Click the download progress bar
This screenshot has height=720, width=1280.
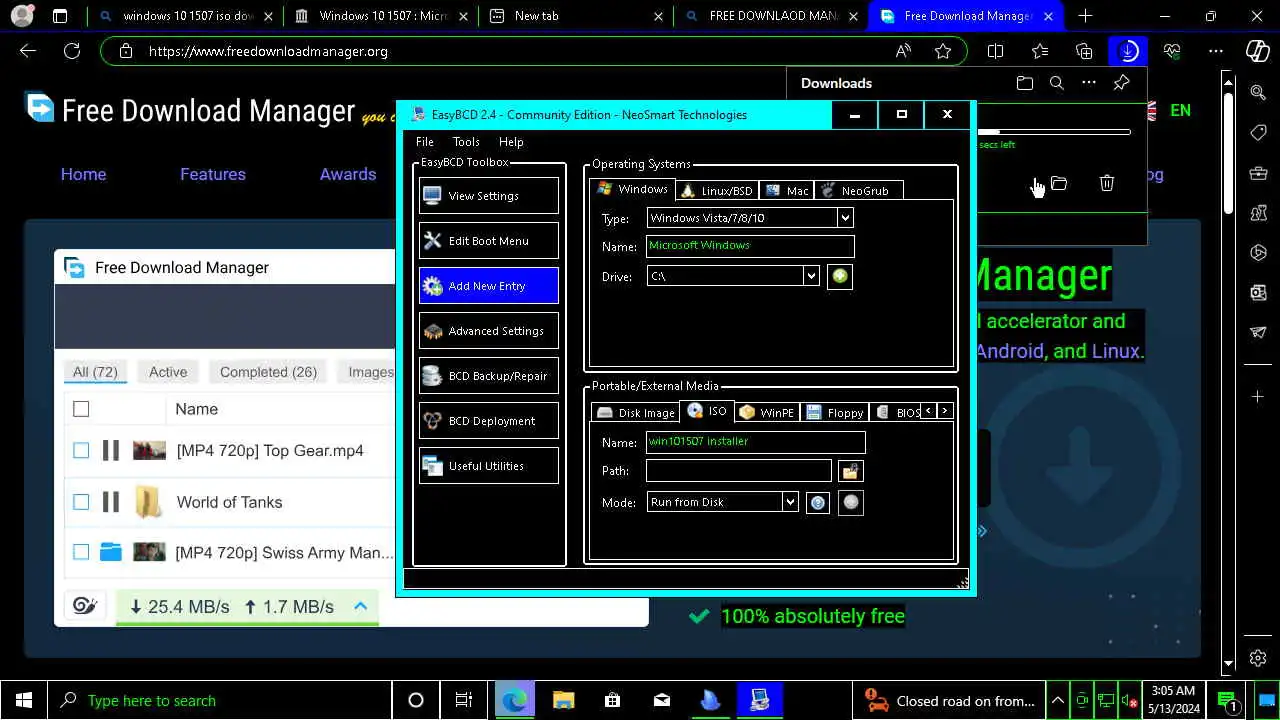coord(1054,132)
